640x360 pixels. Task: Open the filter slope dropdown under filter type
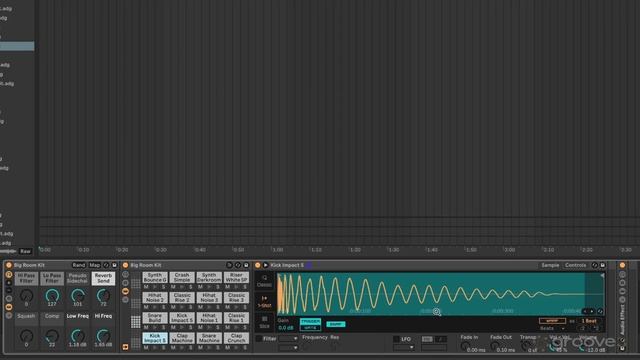(288, 347)
